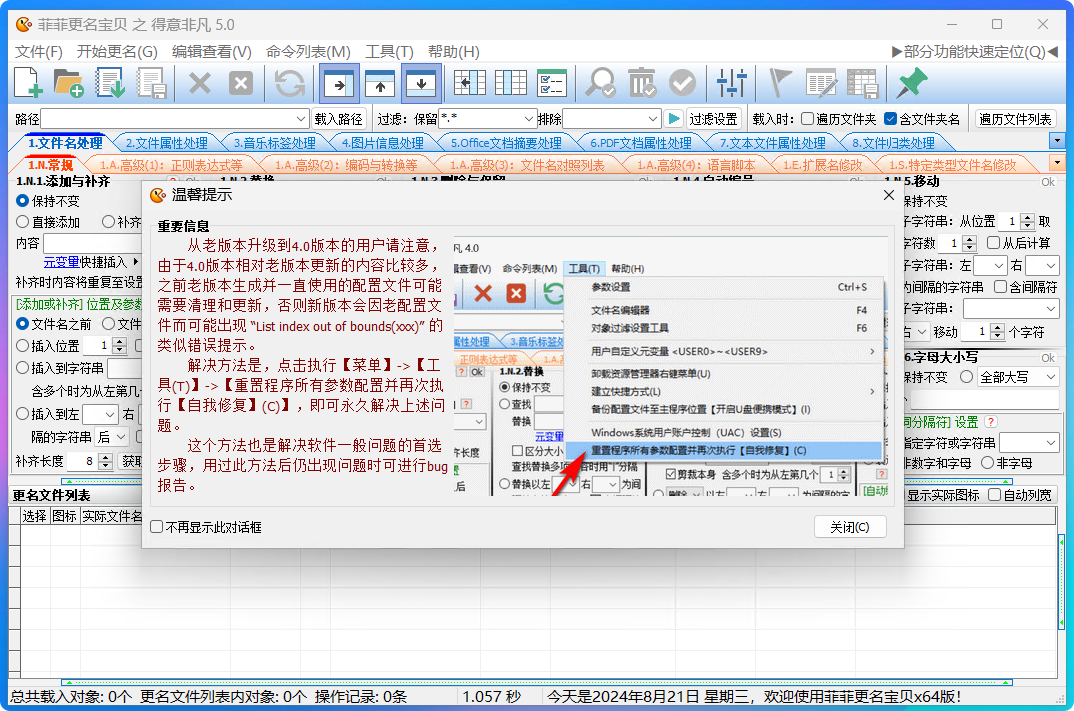
Task: Open the 命令列表(M) menu
Action: pyautogui.click(x=308, y=52)
